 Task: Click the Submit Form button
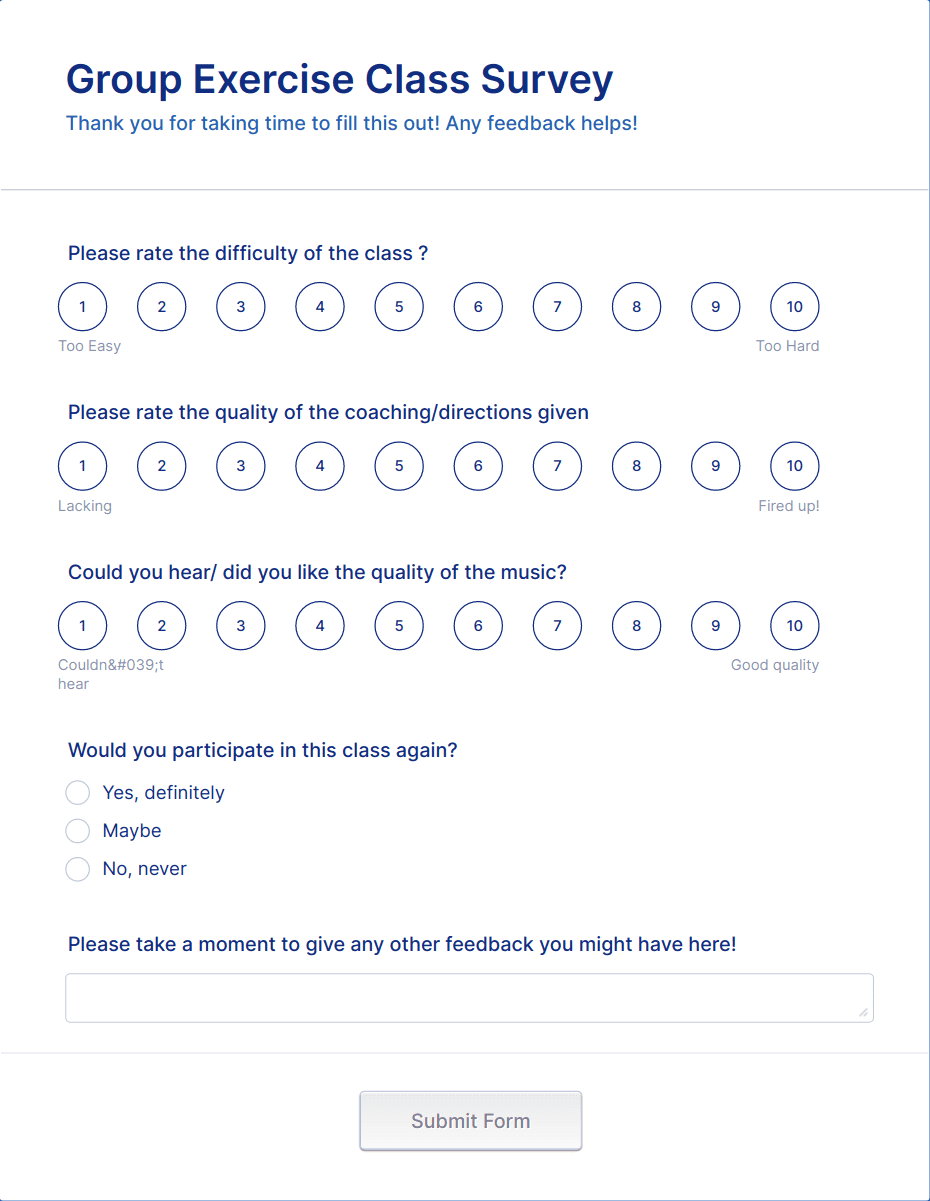(x=470, y=1120)
